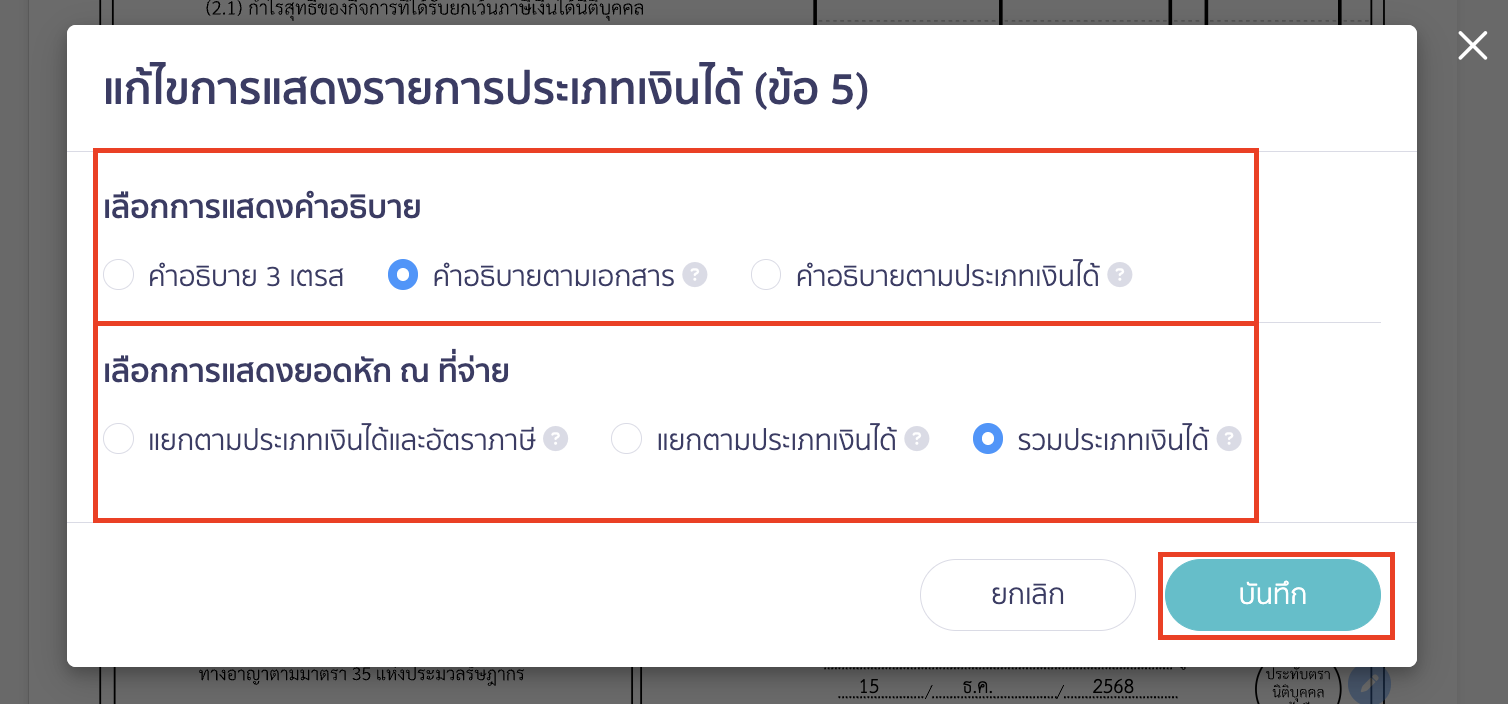Open help tooltip for คำอธิบายตามเอกสาร option
The width and height of the screenshot is (1508, 704).
[x=695, y=275]
